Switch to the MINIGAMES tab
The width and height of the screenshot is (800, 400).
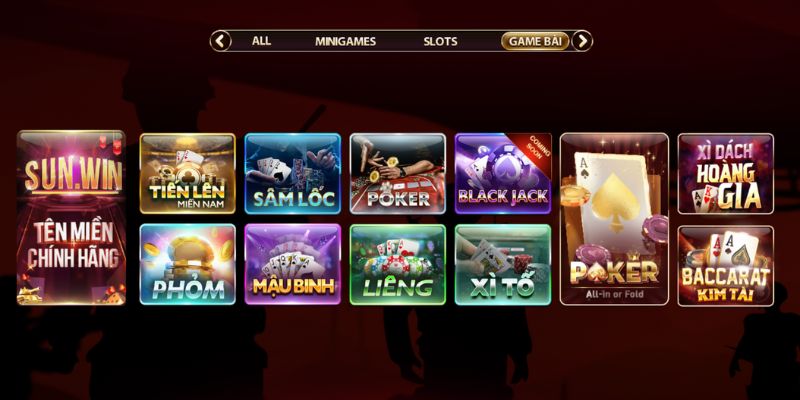tap(345, 41)
